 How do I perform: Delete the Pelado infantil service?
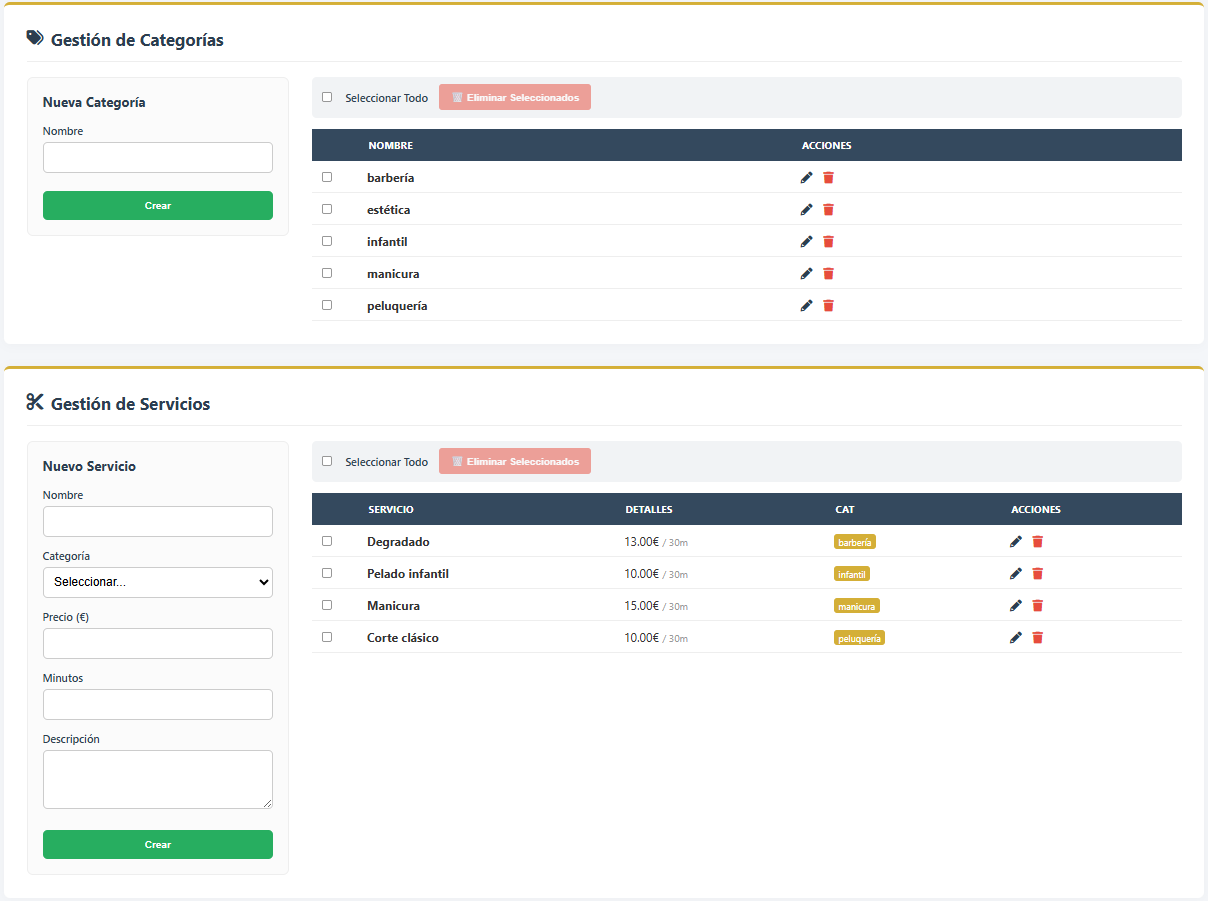click(1037, 574)
